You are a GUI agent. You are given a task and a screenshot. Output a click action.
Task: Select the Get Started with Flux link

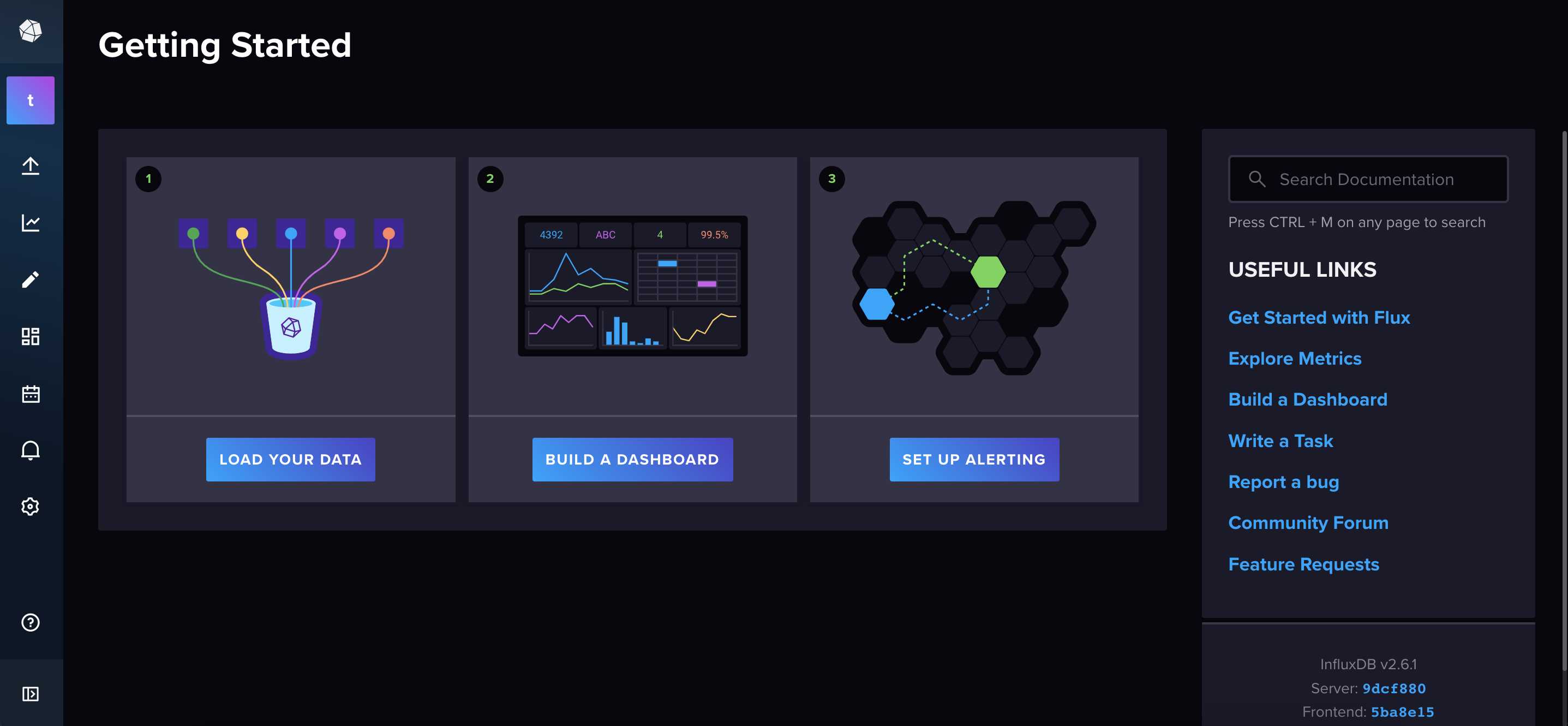point(1319,317)
